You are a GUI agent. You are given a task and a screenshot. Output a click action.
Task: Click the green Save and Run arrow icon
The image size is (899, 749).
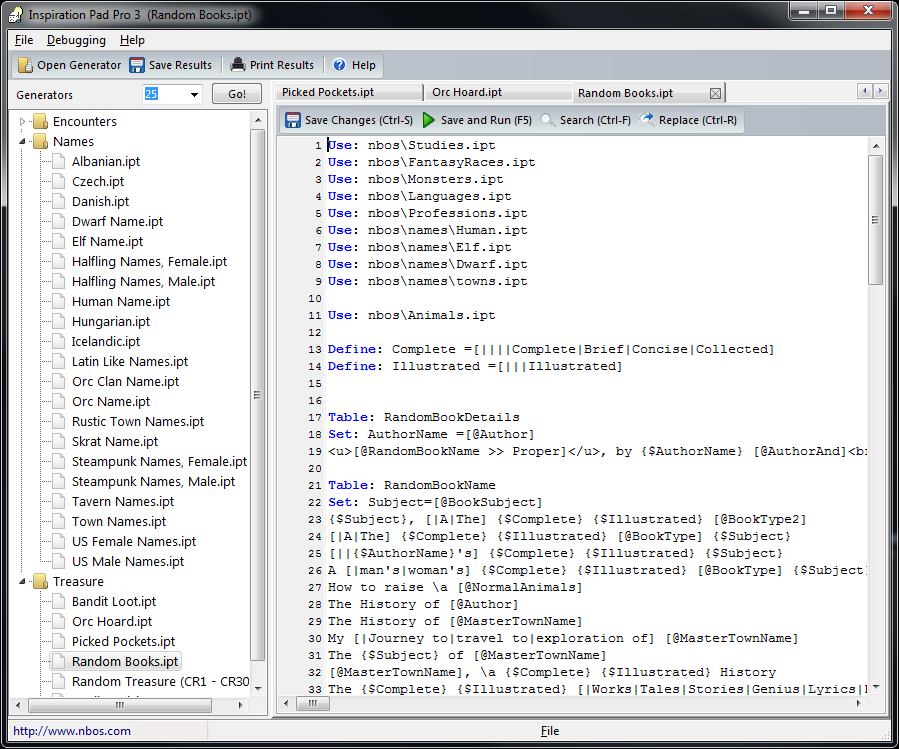tap(428, 120)
